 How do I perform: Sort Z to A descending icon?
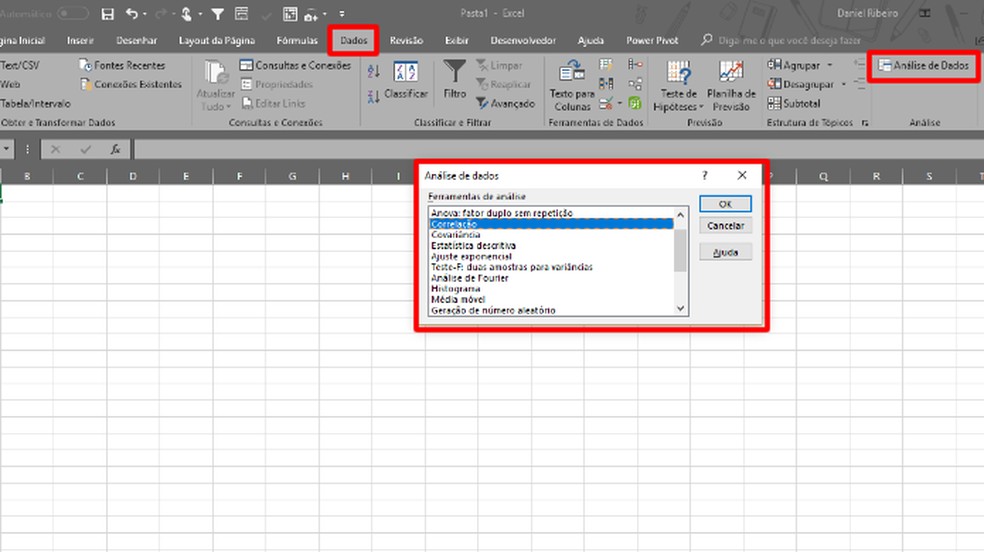click(x=374, y=97)
